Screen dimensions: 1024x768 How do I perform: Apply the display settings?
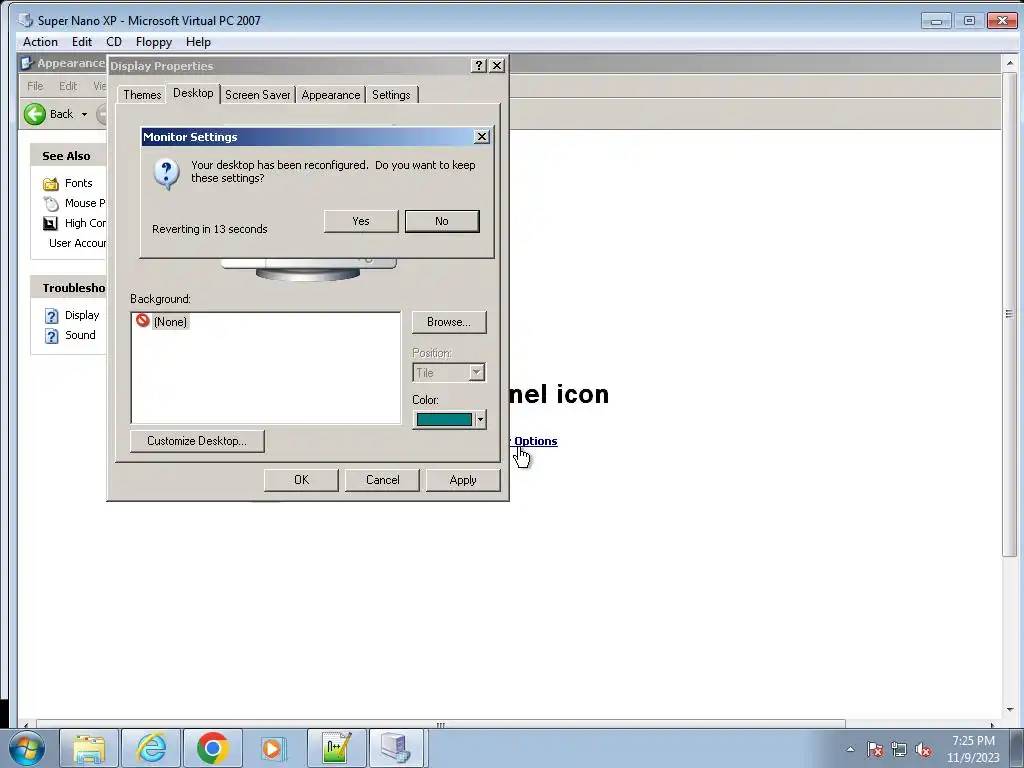[x=463, y=480]
